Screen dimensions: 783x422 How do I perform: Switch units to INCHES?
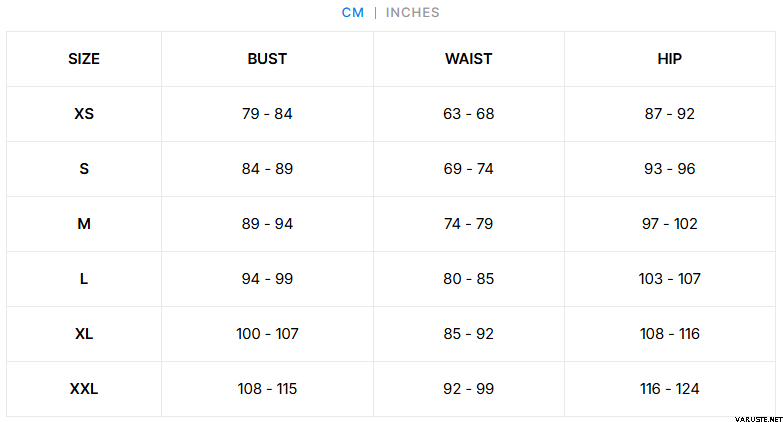pyautogui.click(x=412, y=12)
